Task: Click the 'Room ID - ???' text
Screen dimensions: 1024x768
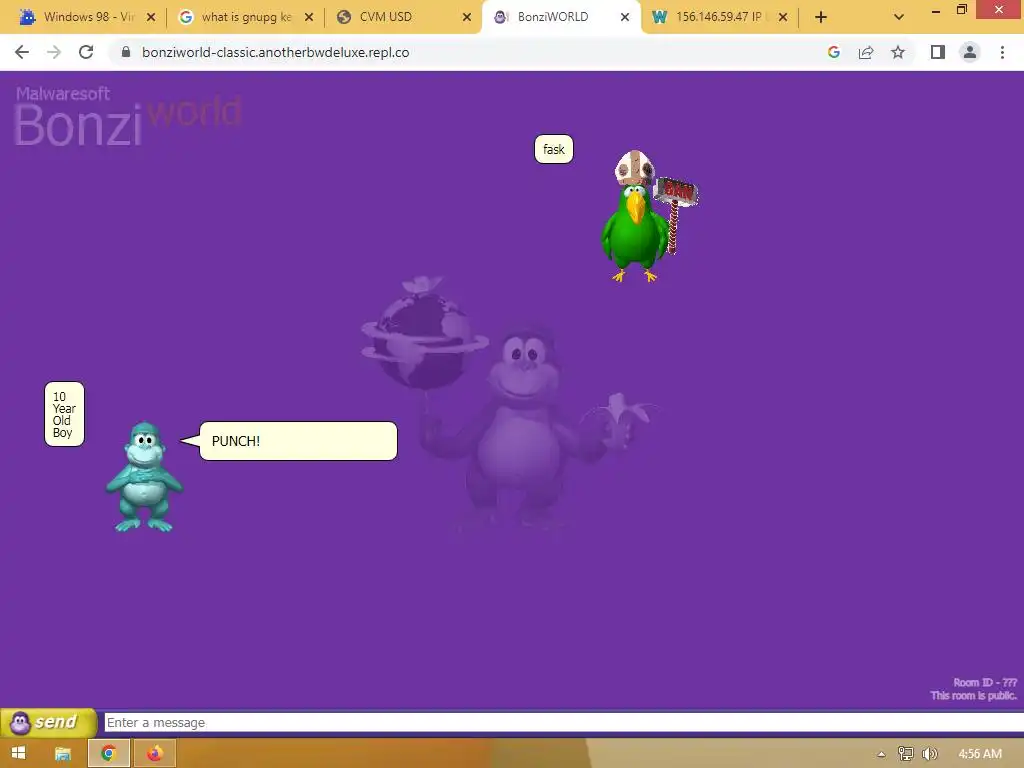Action: [x=985, y=682]
